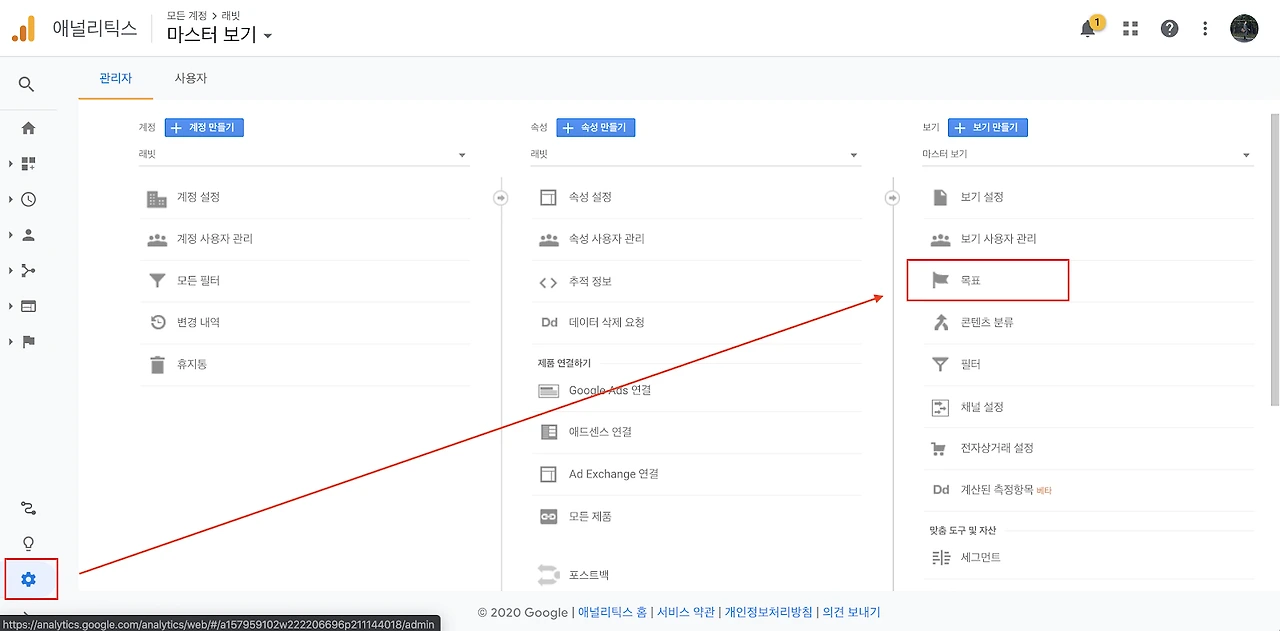Open the 마스터 보기 view selector dropdown
Screen dimensions: 1280x631
pyautogui.click(x=220, y=35)
